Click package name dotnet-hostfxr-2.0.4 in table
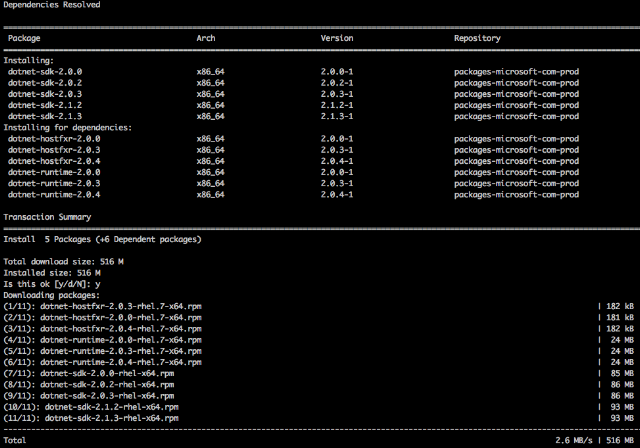 (54, 161)
